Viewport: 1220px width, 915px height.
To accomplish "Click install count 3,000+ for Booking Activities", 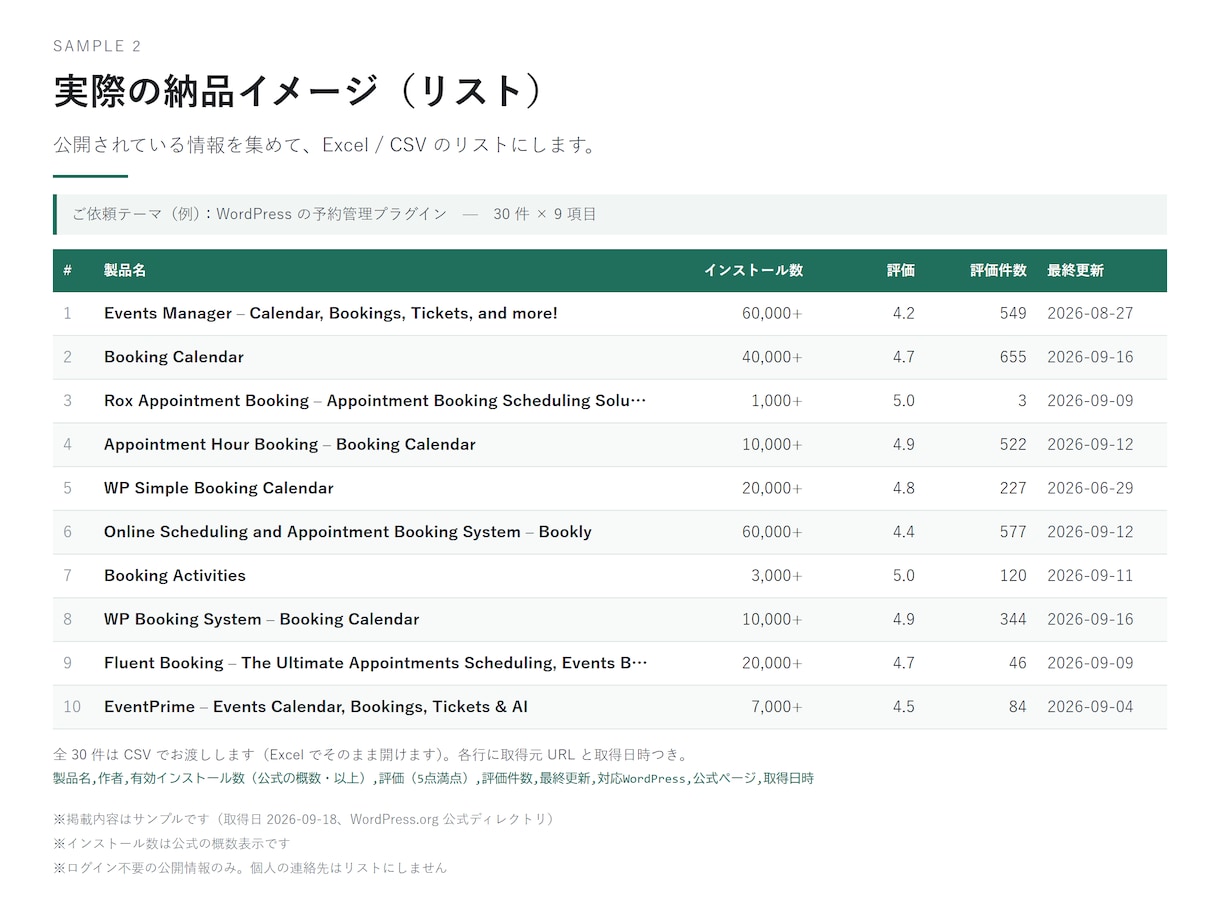I will [777, 576].
